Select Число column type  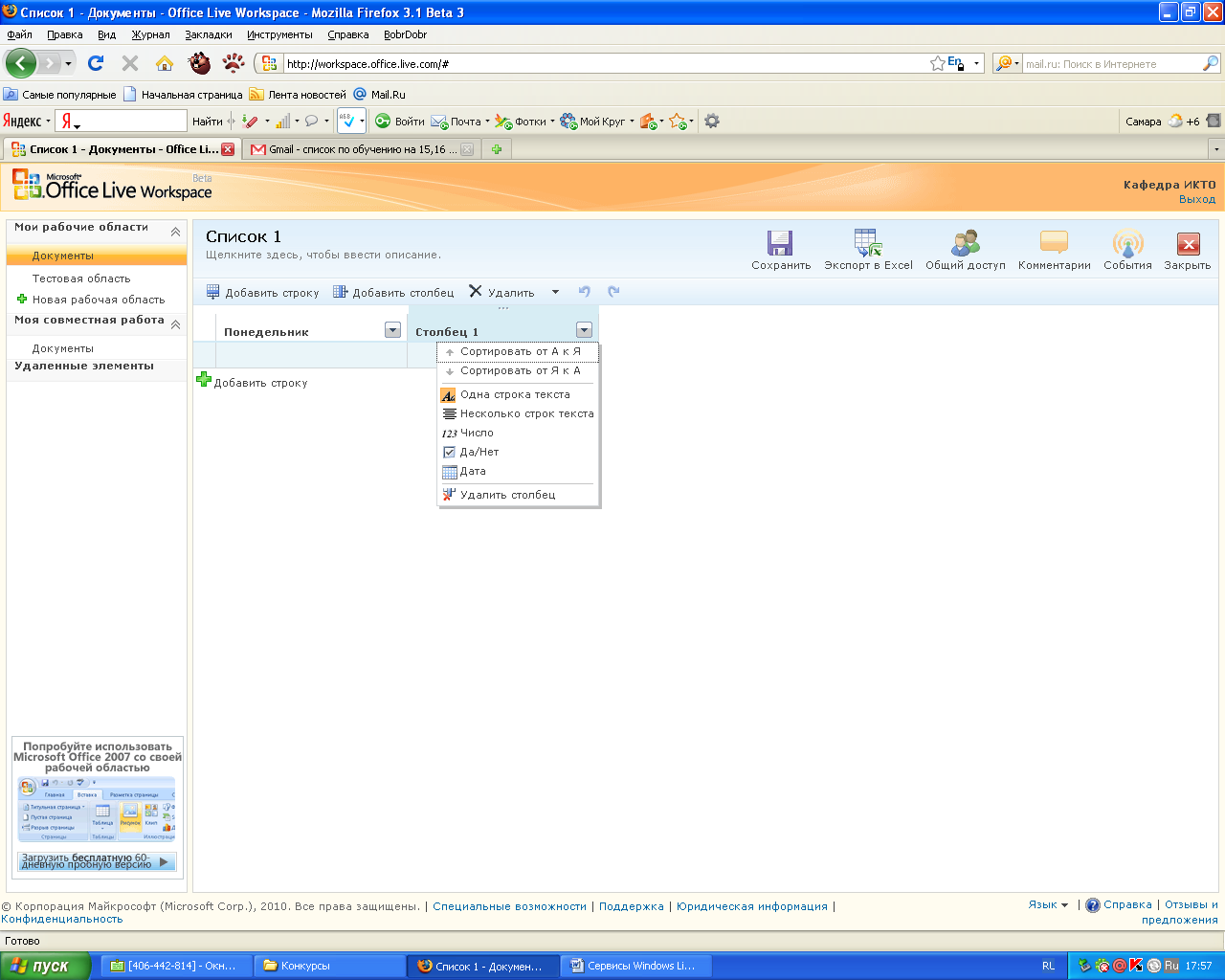[x=518, y=433]
